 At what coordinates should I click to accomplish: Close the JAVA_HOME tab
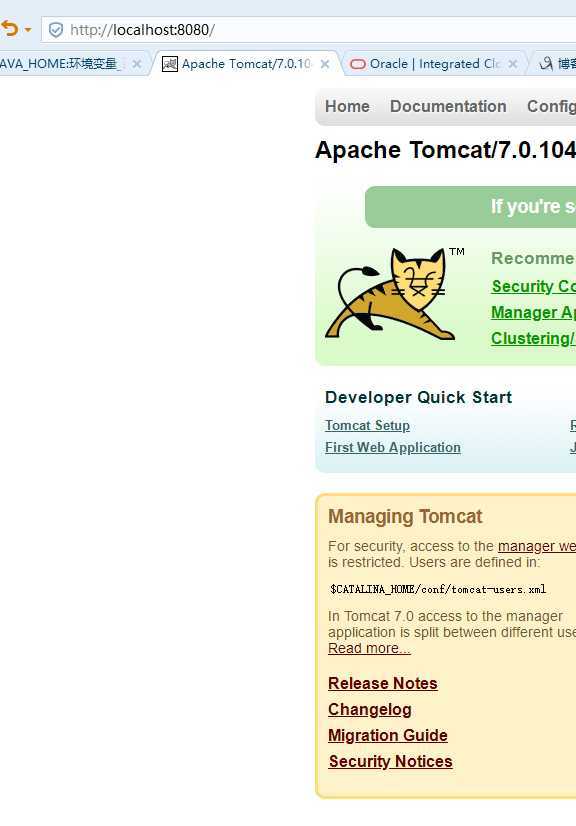137,64
